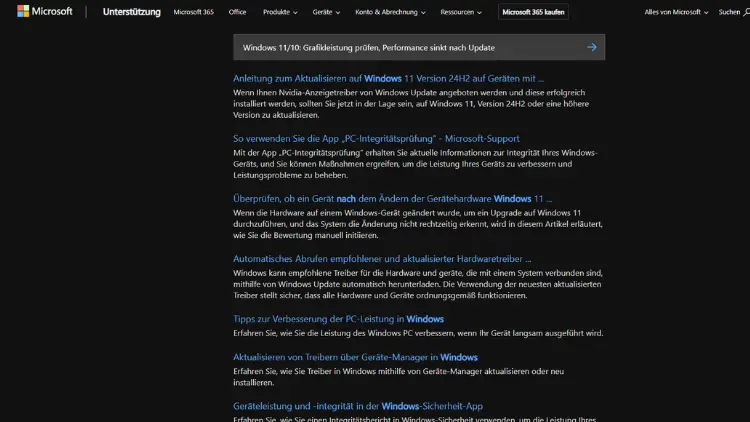The height and width of the screenshot is (422, 750).
Task: Click text 'Erfahren Sie, wie Sie Treiber in Windows'
Action: click(x=398, y=377)
